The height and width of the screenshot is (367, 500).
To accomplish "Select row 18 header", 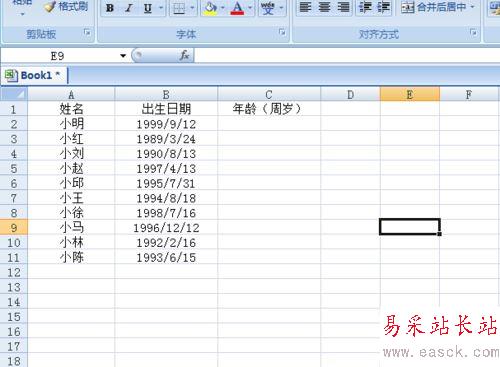I will pyautogui.click(x=14, y=361).
